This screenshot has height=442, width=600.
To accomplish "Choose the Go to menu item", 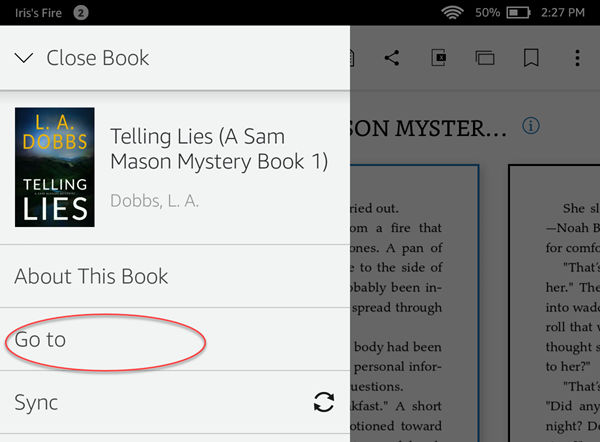I will pos(40,340).
